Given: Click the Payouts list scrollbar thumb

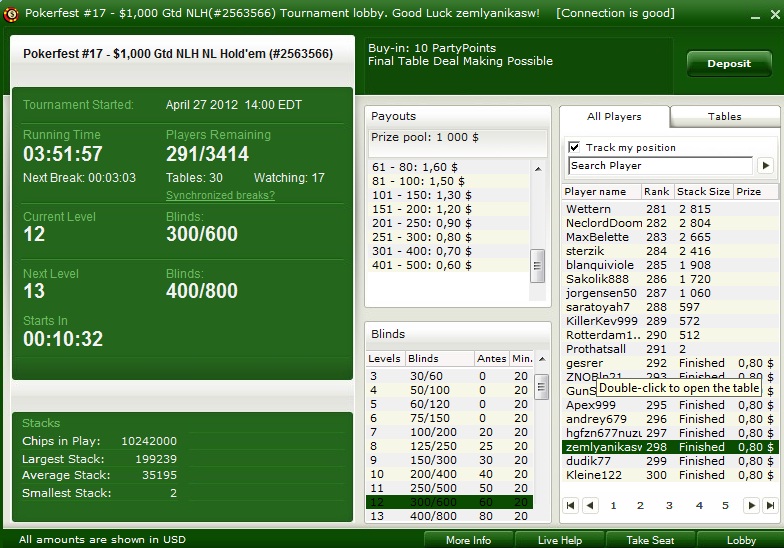Looking at the screenshot, I should click(538, 266).
